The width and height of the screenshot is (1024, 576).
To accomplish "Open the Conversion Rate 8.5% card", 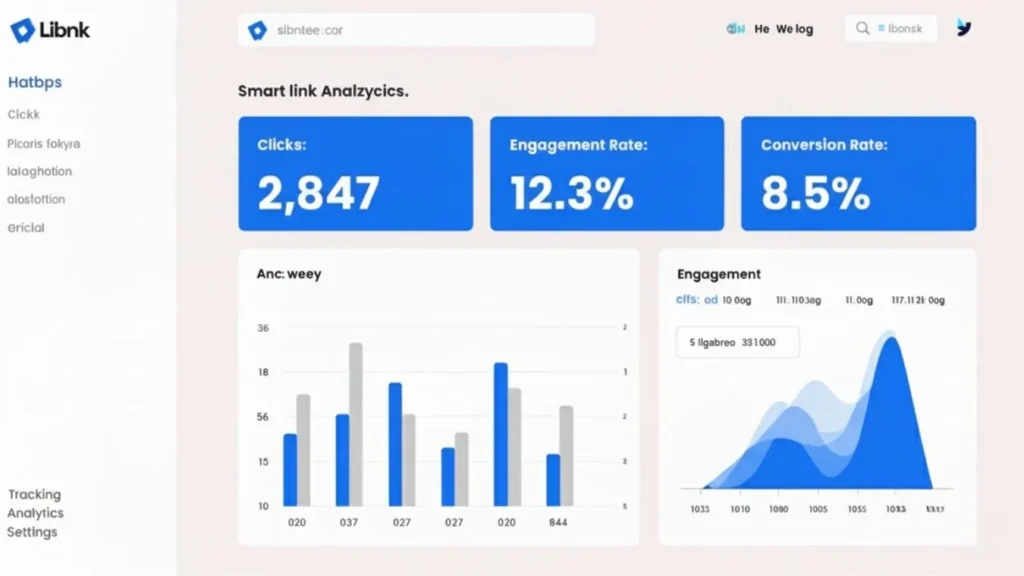I will pos(858,174).
